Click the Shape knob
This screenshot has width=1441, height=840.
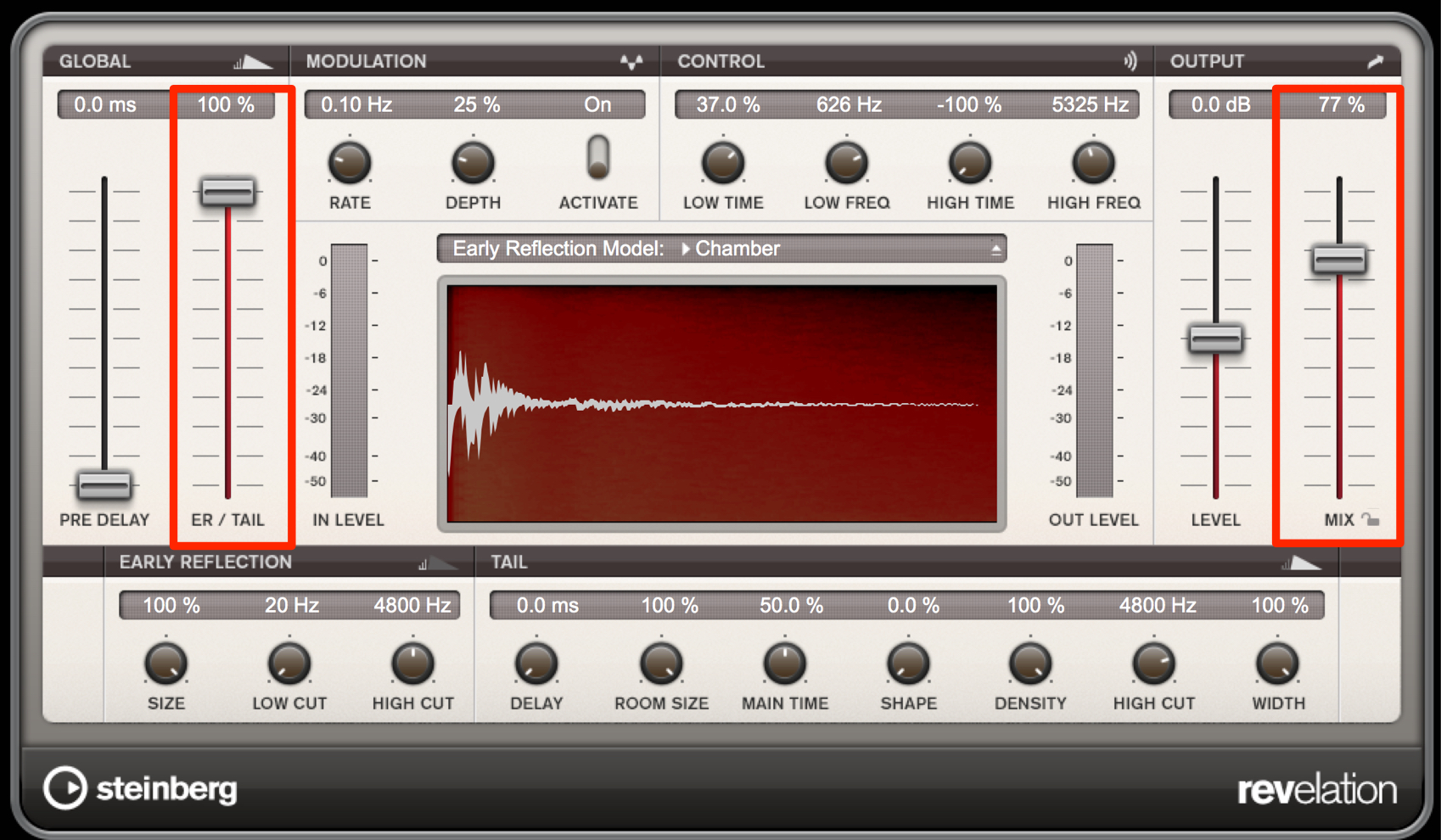(x=908, y=664)
